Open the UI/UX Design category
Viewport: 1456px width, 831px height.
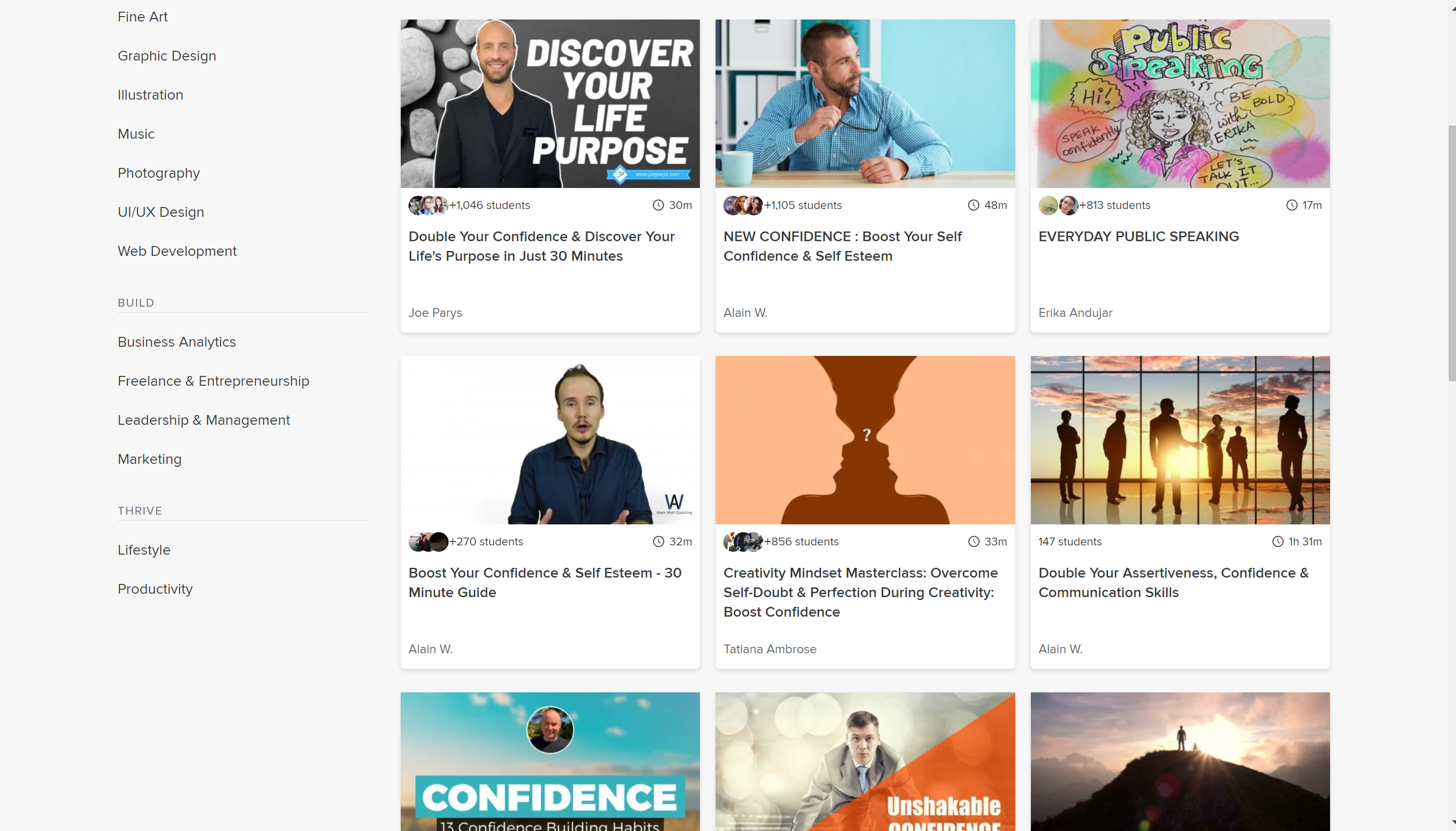pos(161,212)
